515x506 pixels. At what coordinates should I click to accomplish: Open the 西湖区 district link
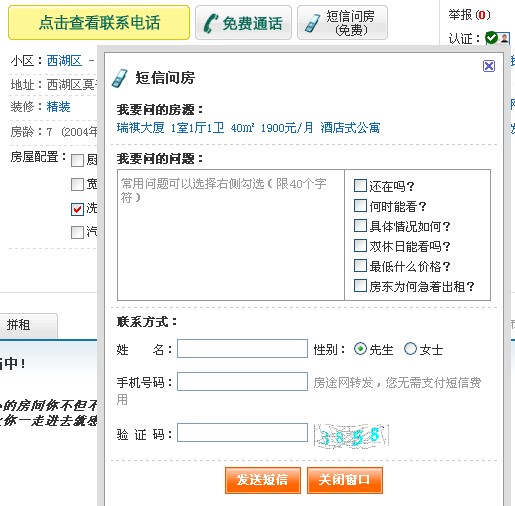[x=64, y=61]
